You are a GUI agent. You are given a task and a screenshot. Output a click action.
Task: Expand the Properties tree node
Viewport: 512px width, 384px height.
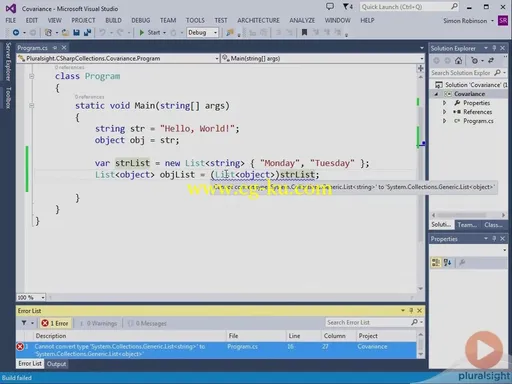point(444,103)
